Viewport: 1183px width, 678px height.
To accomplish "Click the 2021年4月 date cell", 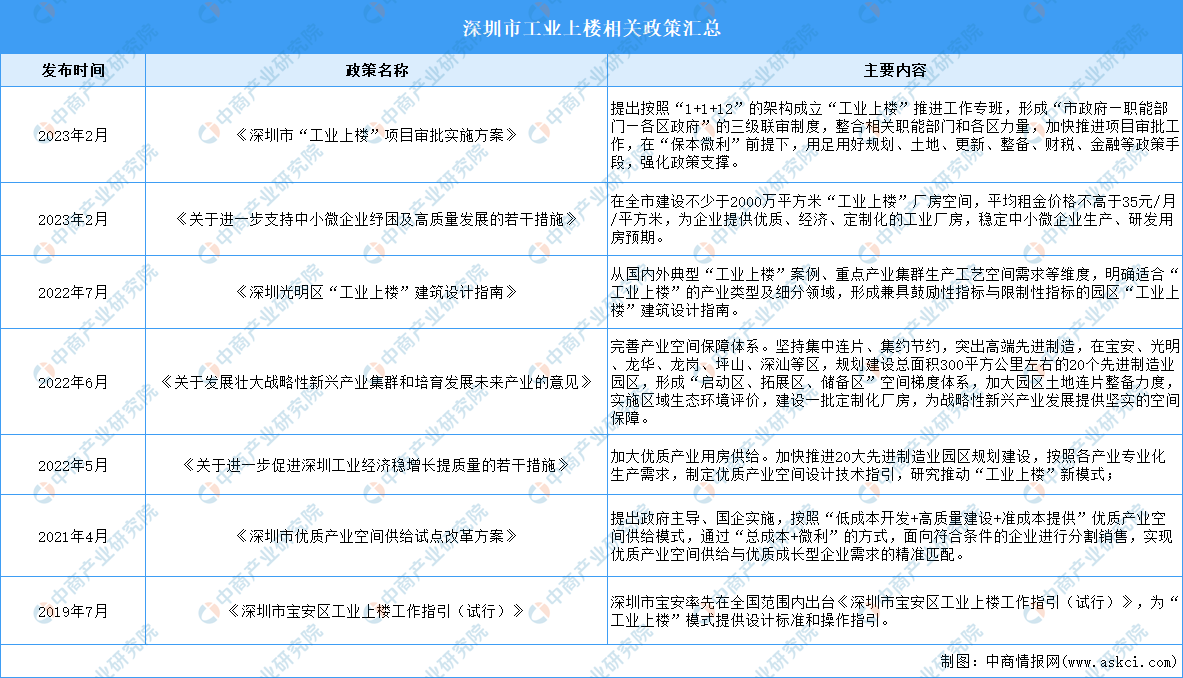I will (73, 536).
